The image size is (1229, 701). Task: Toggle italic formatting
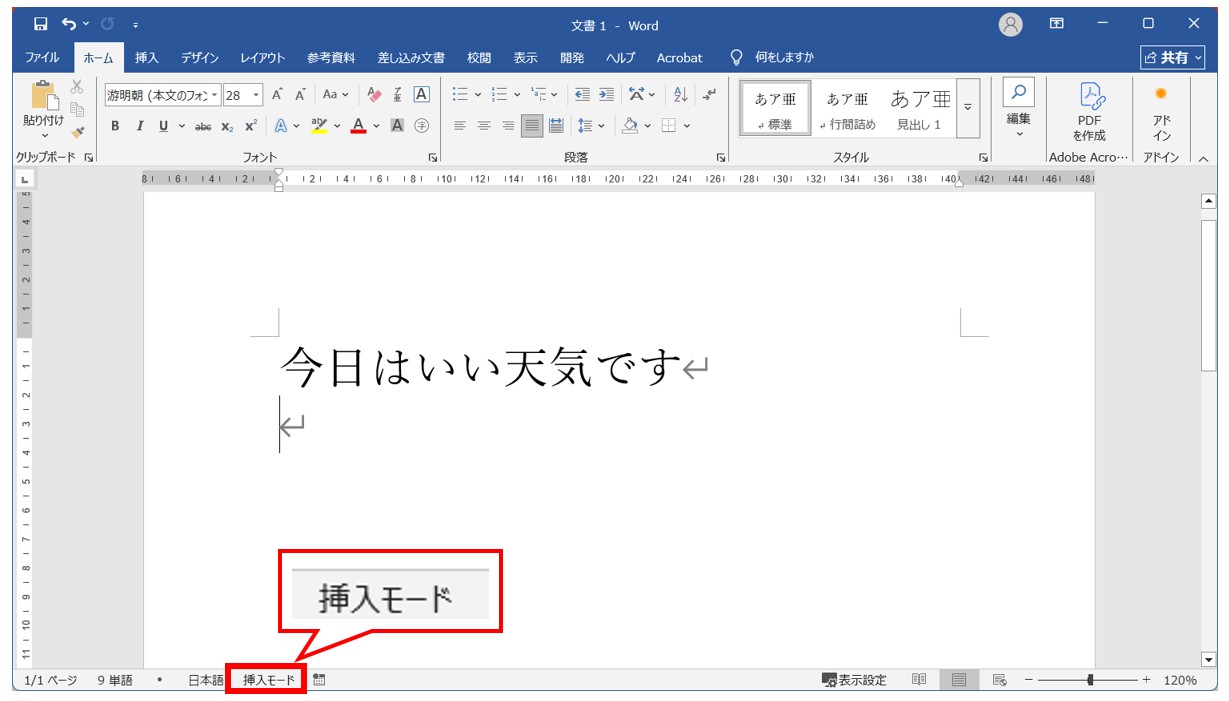tap(139, 126)
